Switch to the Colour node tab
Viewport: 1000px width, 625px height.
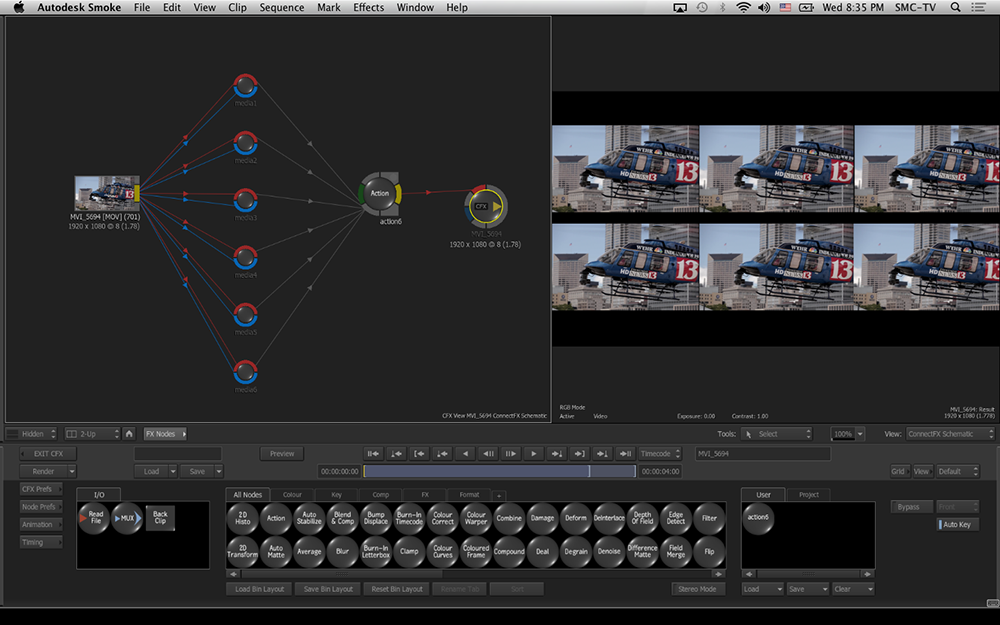point(292,494)
